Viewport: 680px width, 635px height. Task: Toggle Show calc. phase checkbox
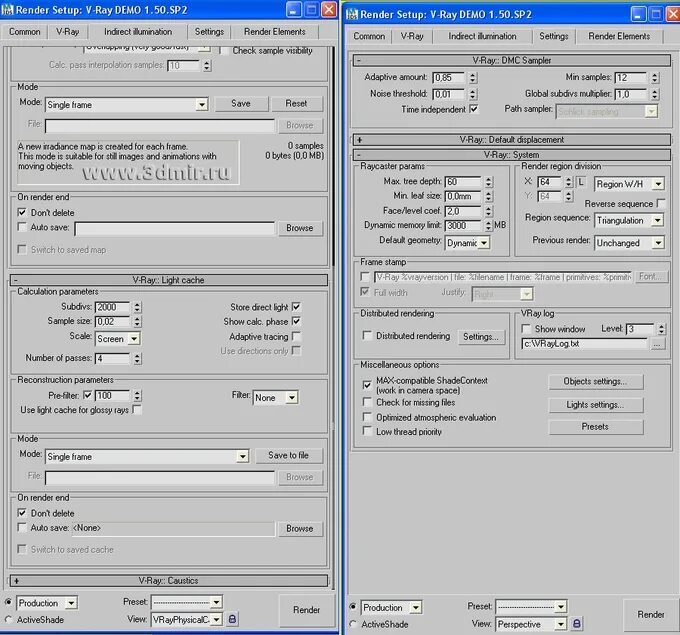point(296,321)
